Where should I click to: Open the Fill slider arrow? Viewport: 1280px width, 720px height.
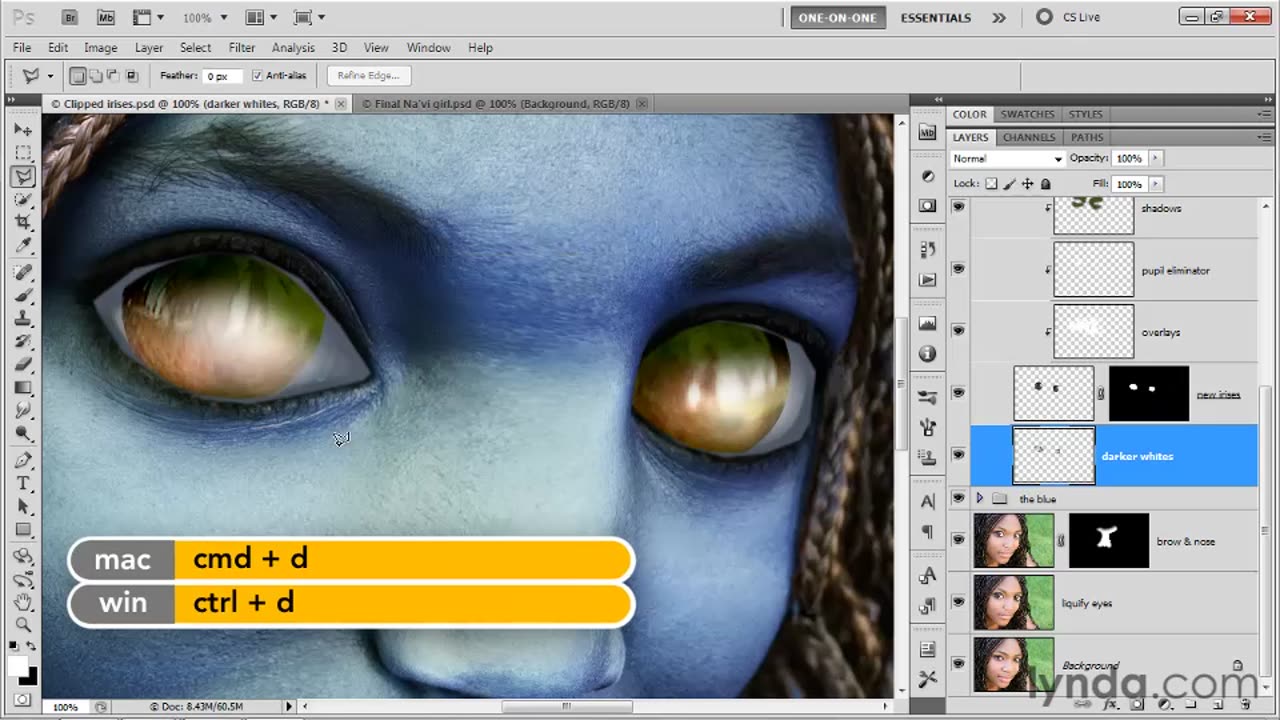pyautogui.click(x=1154, y=184)
